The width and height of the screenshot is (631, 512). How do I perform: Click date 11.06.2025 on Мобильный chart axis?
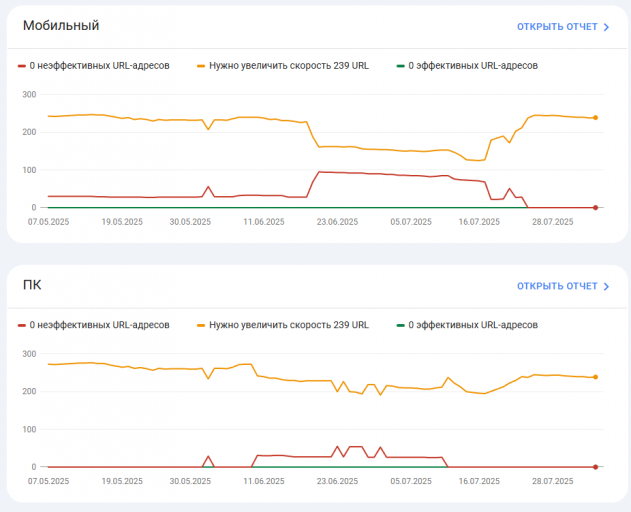[264, 222]
